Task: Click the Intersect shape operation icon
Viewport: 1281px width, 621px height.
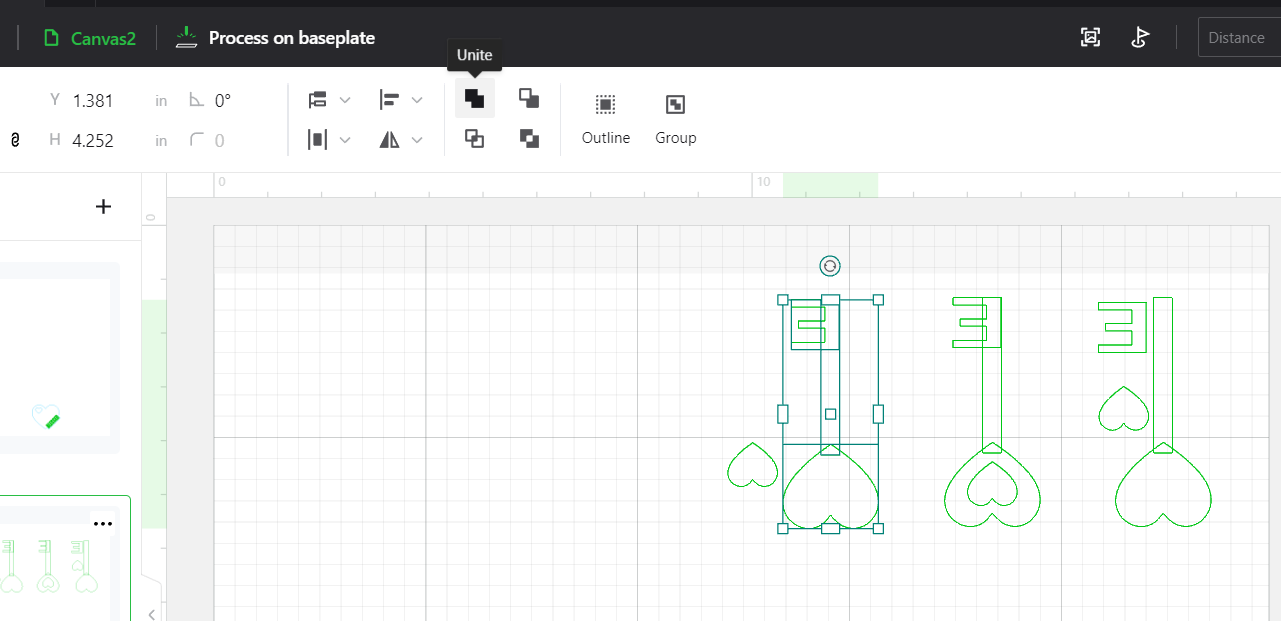Action: (x=473, y=139)
